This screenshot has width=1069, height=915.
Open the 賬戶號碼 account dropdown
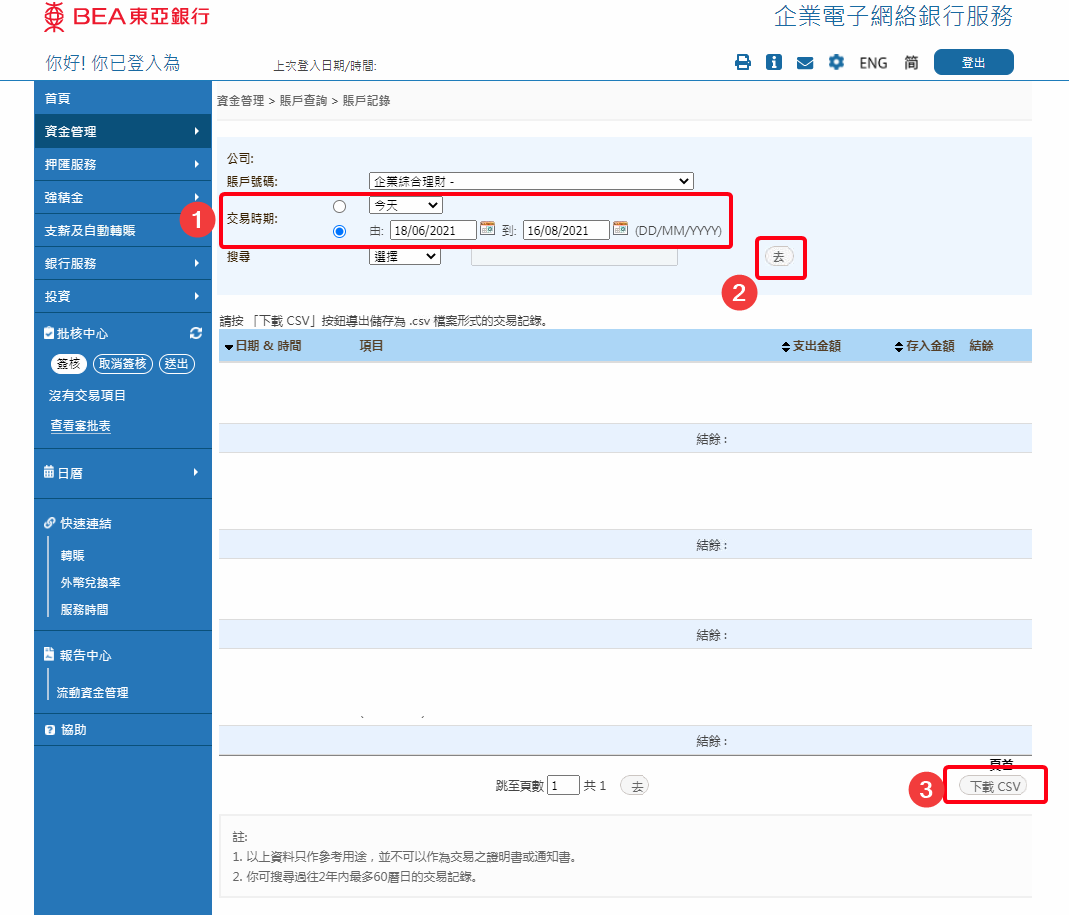(x=530, y=181)
